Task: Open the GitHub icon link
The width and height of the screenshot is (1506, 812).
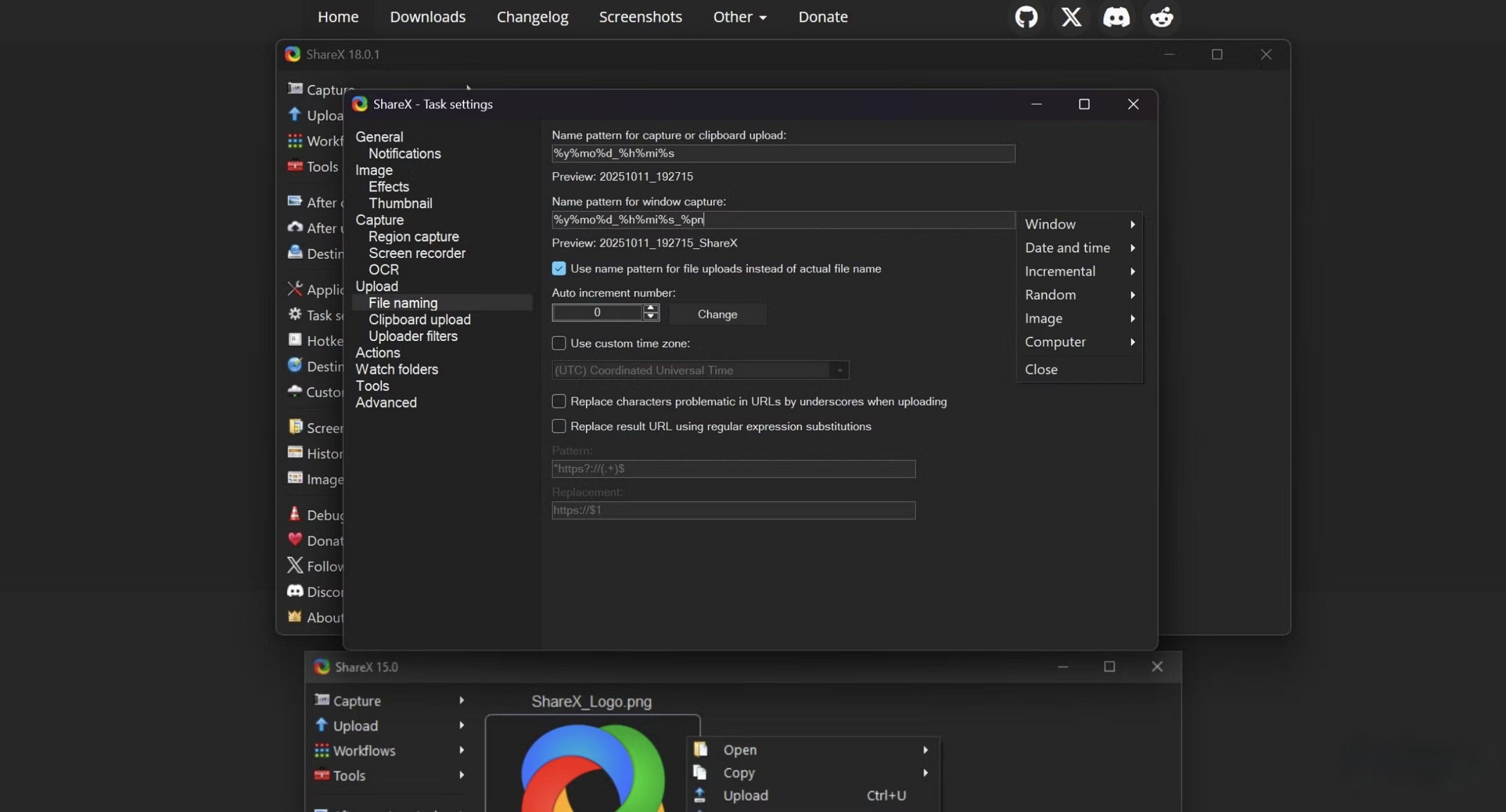Action: pyautogui.click(x=1026, y=16)
